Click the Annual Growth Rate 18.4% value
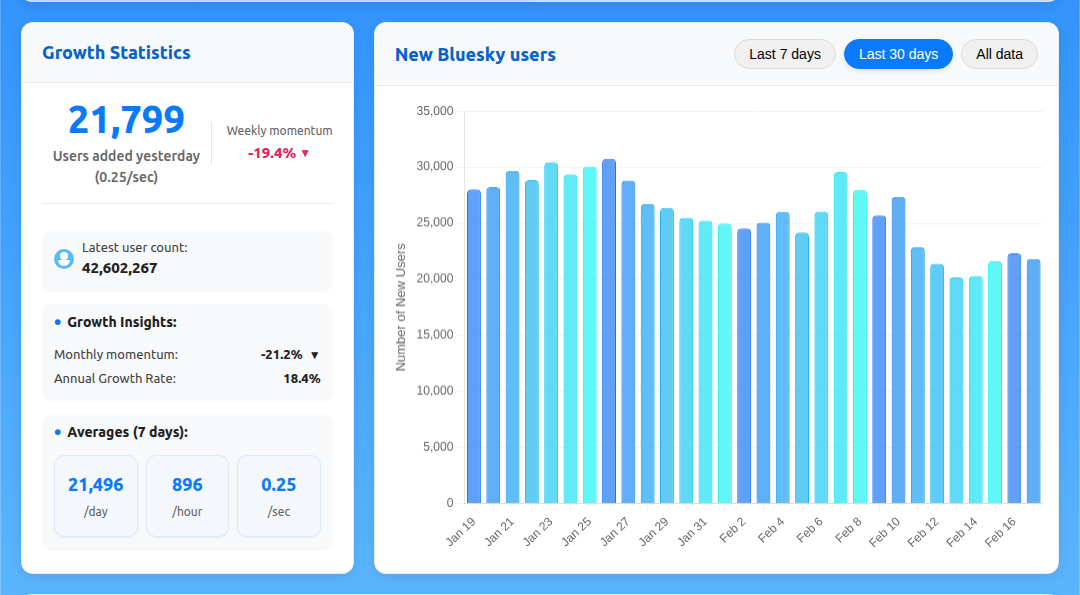The height and width of the screenshot is (595, 1080). pos(301,379)
